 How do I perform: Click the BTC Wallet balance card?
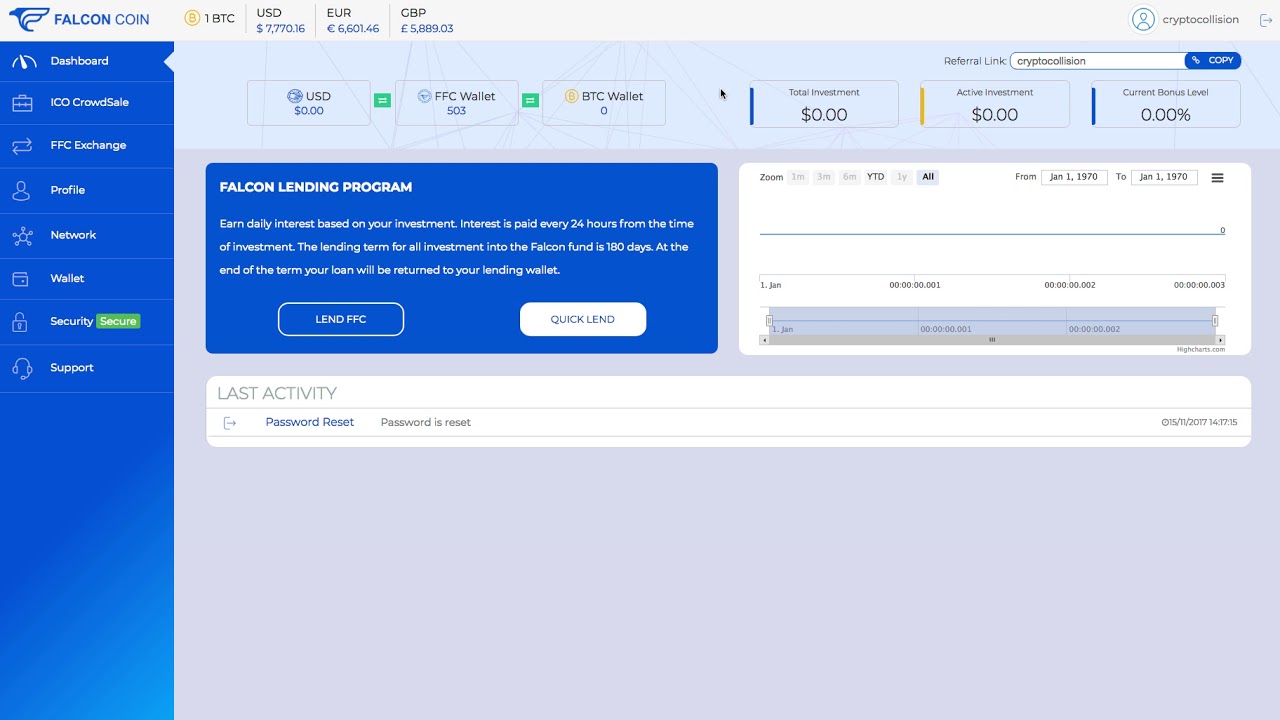point(604,103)
